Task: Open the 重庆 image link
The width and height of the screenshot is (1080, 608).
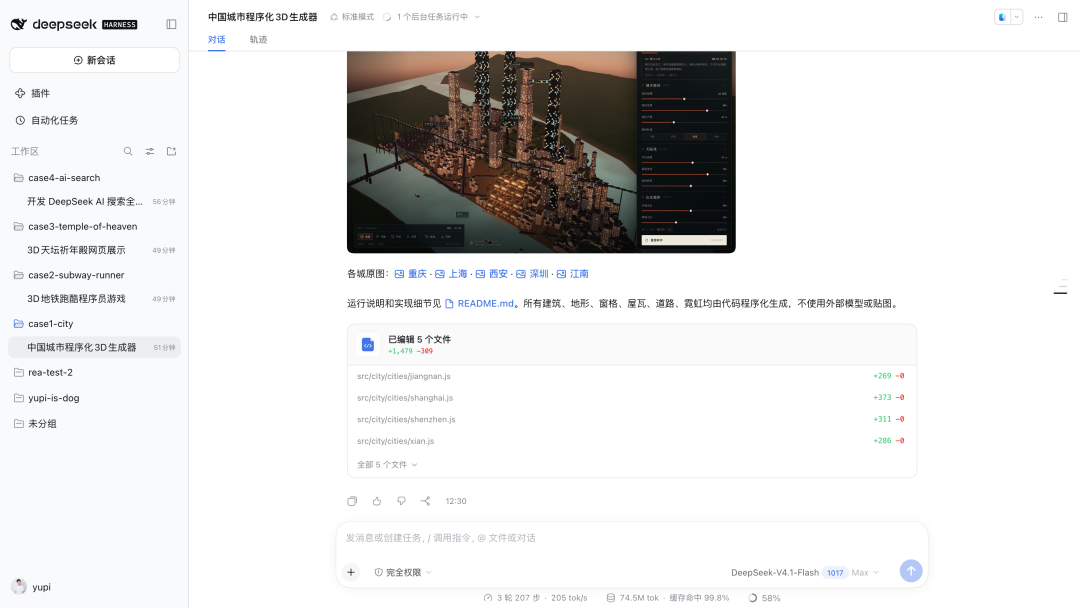Action: 411,273
